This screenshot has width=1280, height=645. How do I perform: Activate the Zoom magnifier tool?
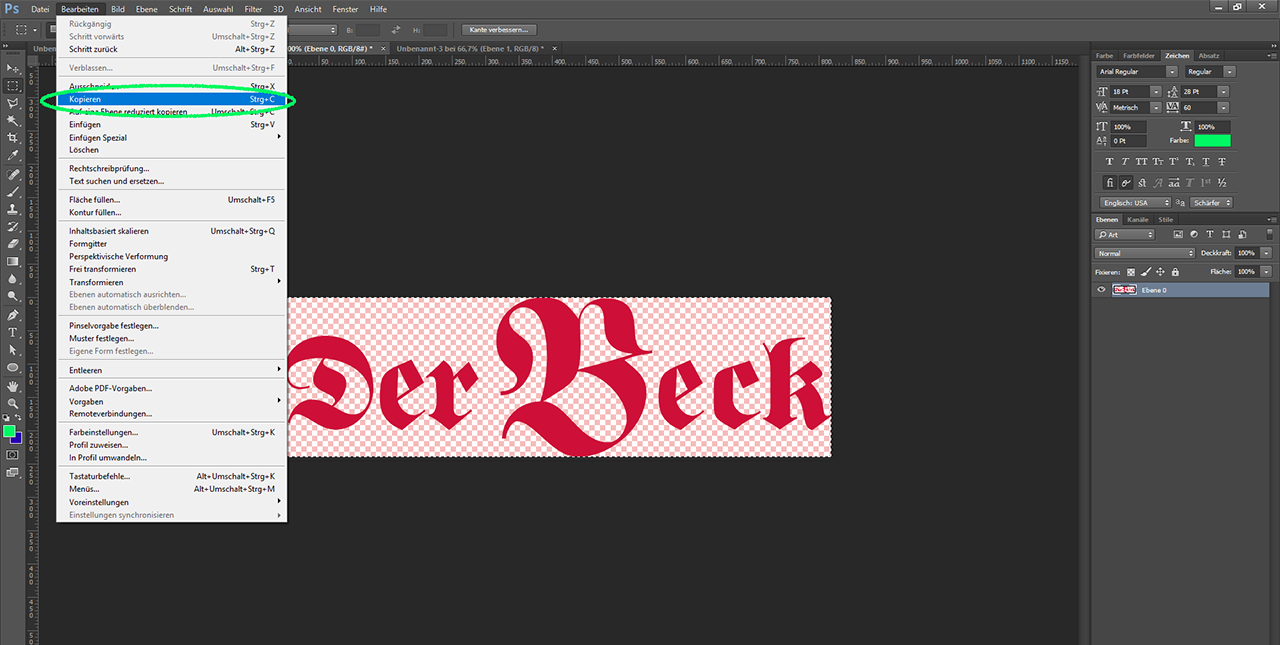click(x=14, y=403)
